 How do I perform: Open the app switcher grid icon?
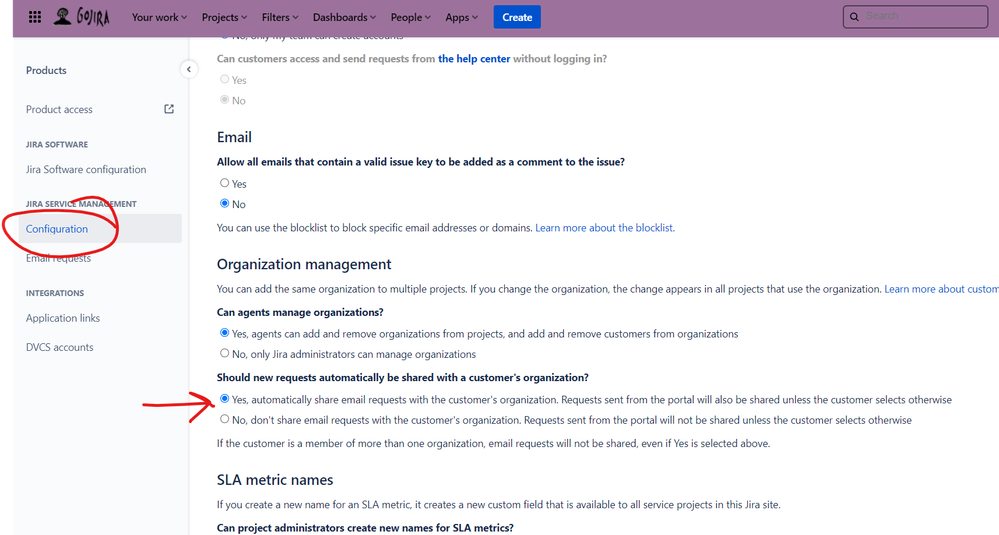pos(35,17)
